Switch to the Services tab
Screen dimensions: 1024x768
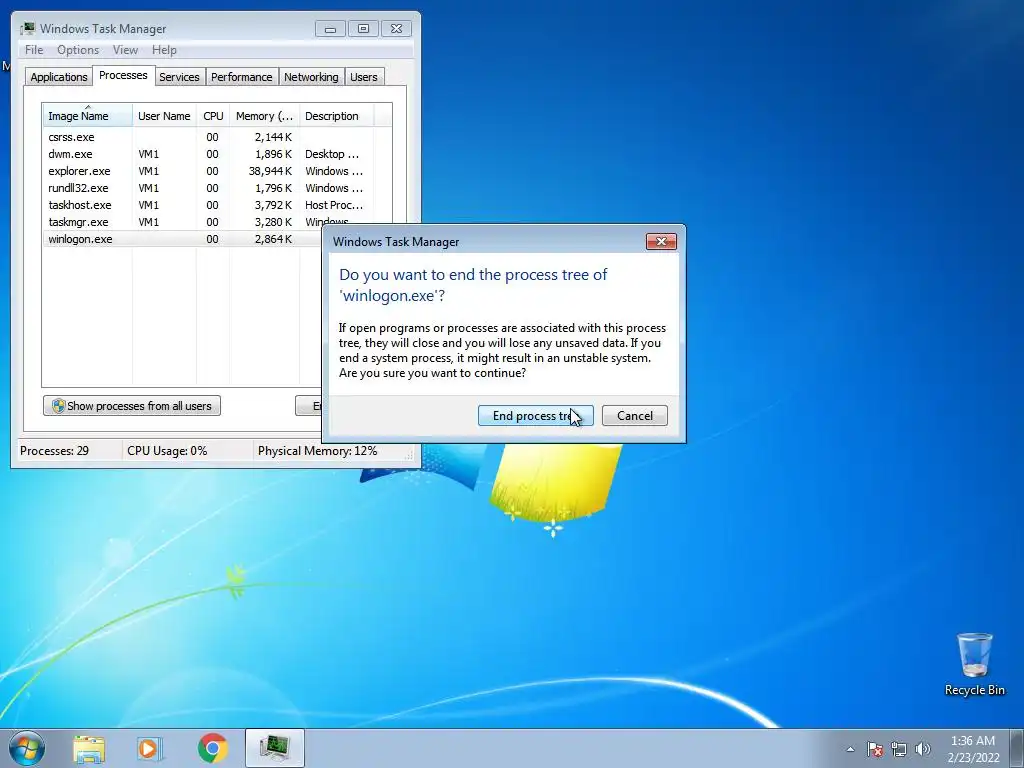pos(179,77)
